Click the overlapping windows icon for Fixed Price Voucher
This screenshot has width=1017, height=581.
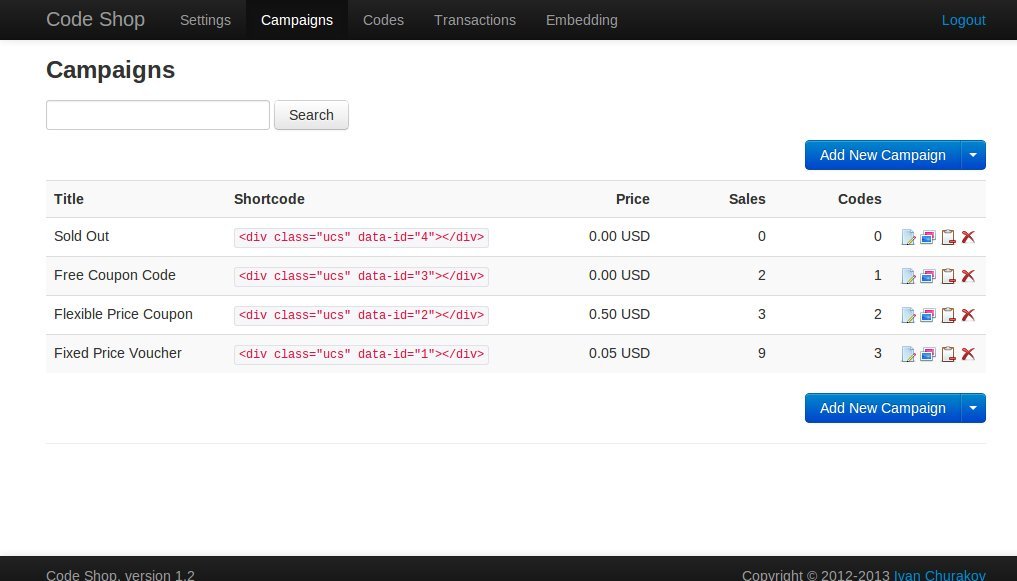[x=928, y=354]
